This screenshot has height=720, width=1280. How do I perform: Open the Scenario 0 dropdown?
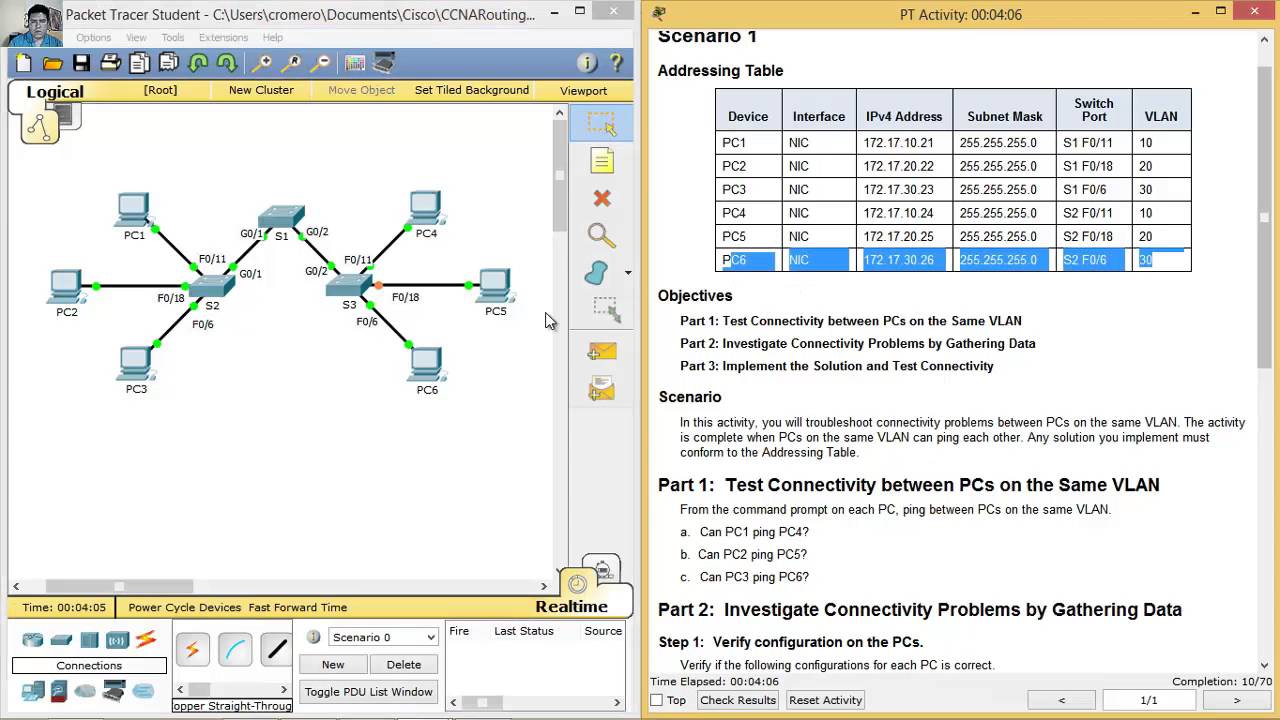(x=384, y=637)
